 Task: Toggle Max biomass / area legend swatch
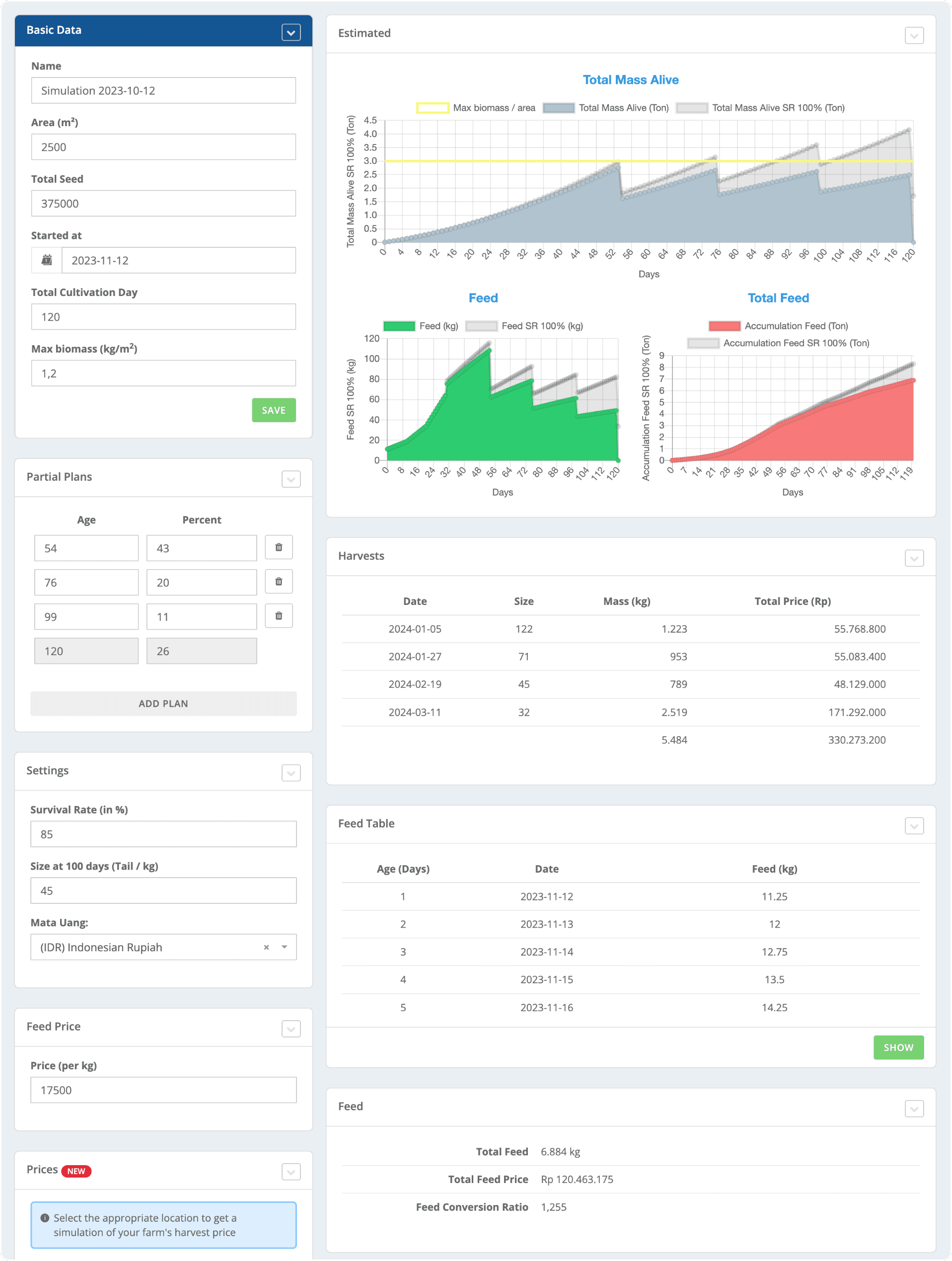click(x=432, y=108)
